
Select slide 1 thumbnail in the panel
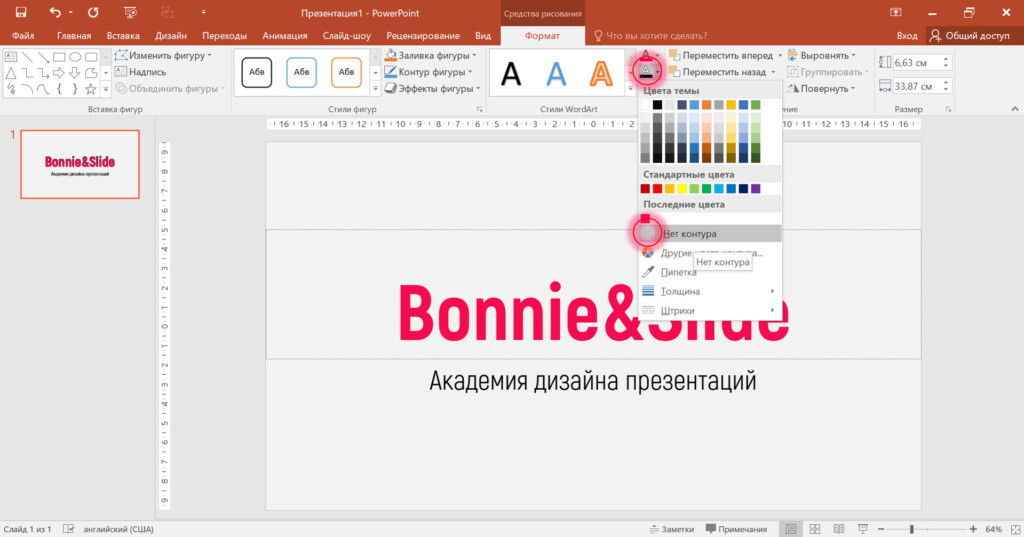coord(80,164)
